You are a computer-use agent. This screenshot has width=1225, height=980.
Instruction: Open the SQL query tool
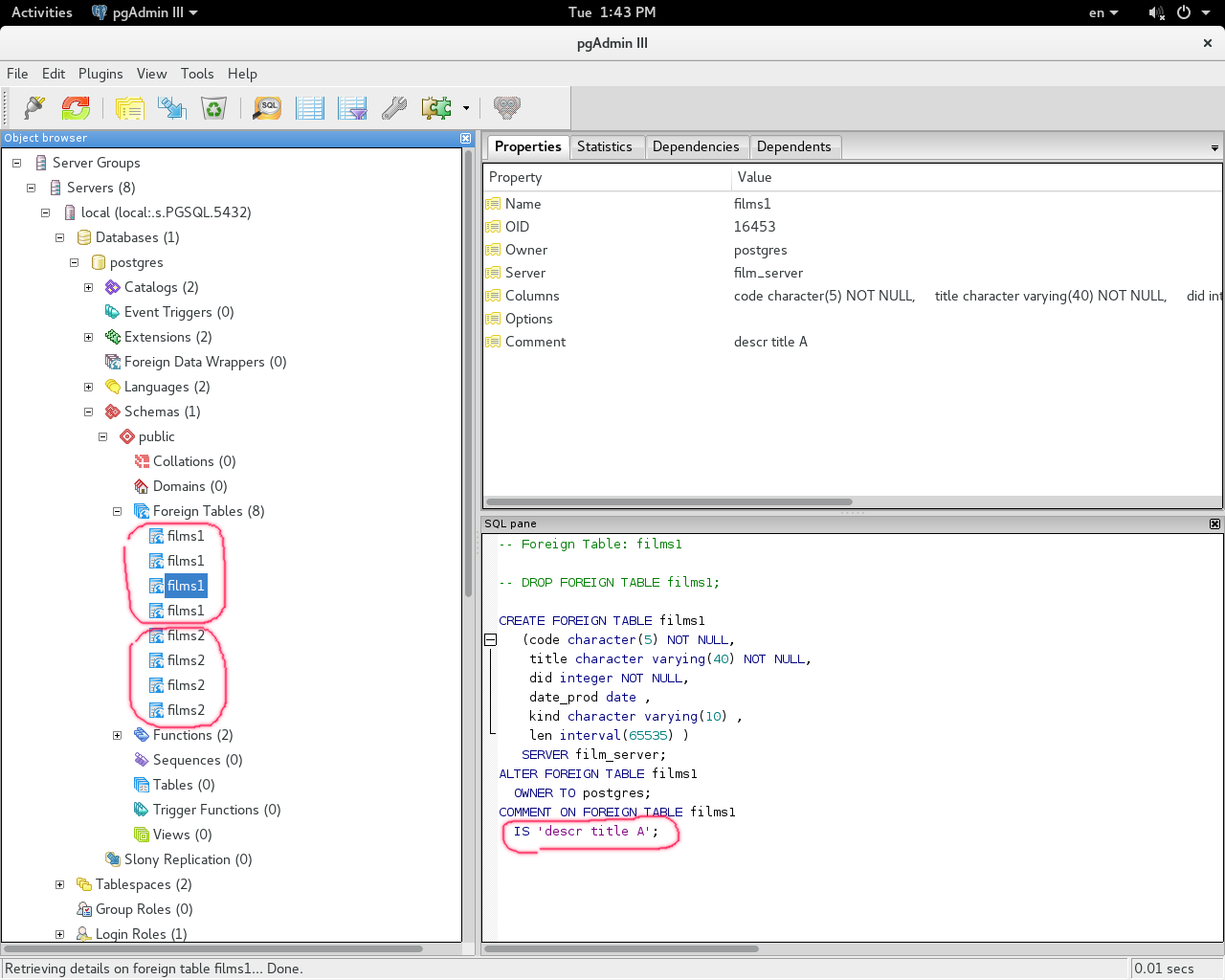coord(267,108)
